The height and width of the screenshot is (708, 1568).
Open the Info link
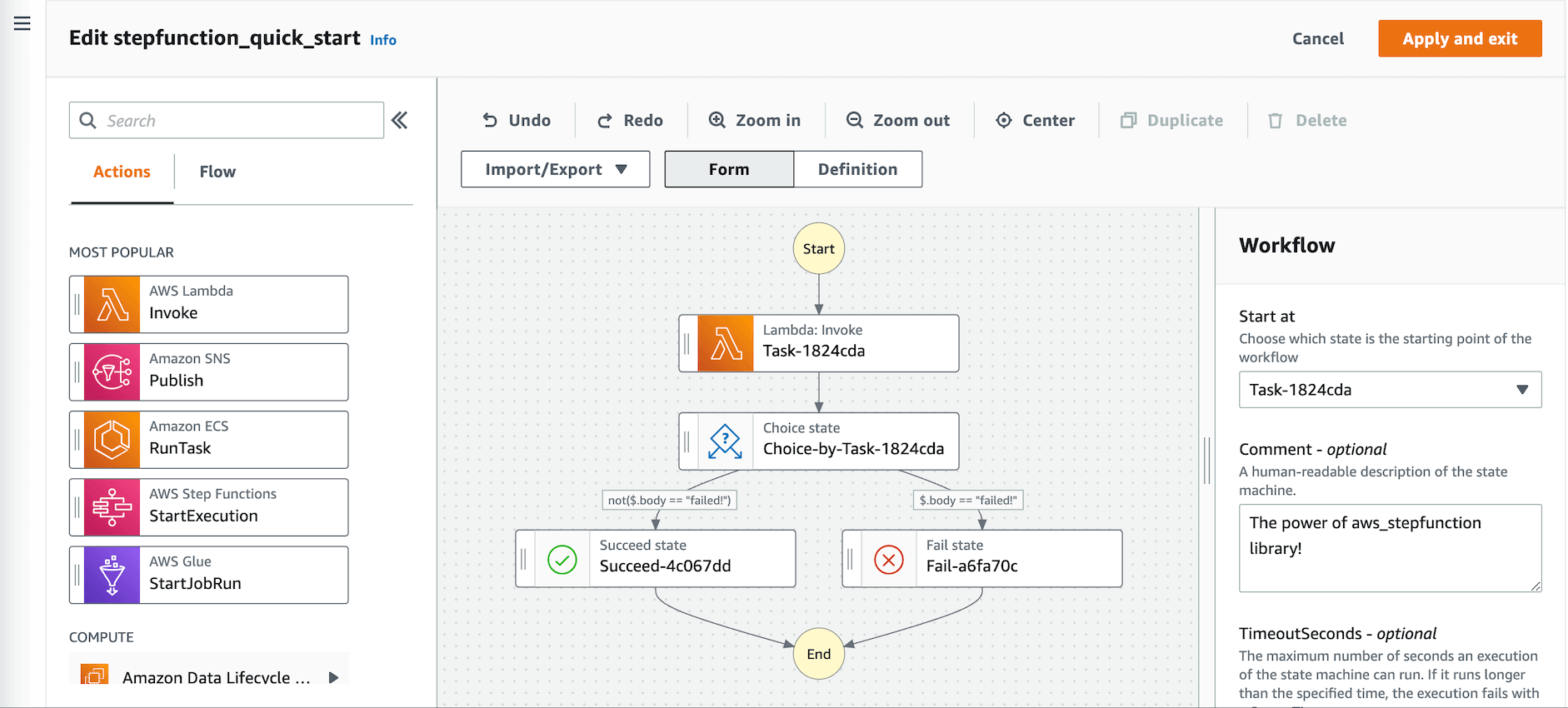pyautogui.click(x=383, y=40)
